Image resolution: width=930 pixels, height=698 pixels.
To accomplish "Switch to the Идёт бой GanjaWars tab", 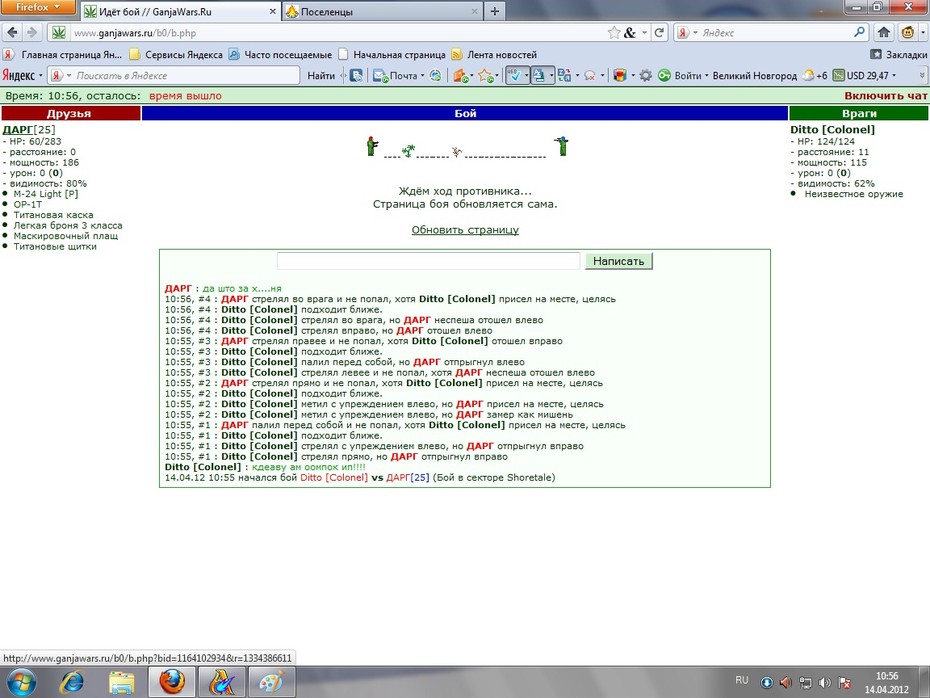I will [180, 11].
